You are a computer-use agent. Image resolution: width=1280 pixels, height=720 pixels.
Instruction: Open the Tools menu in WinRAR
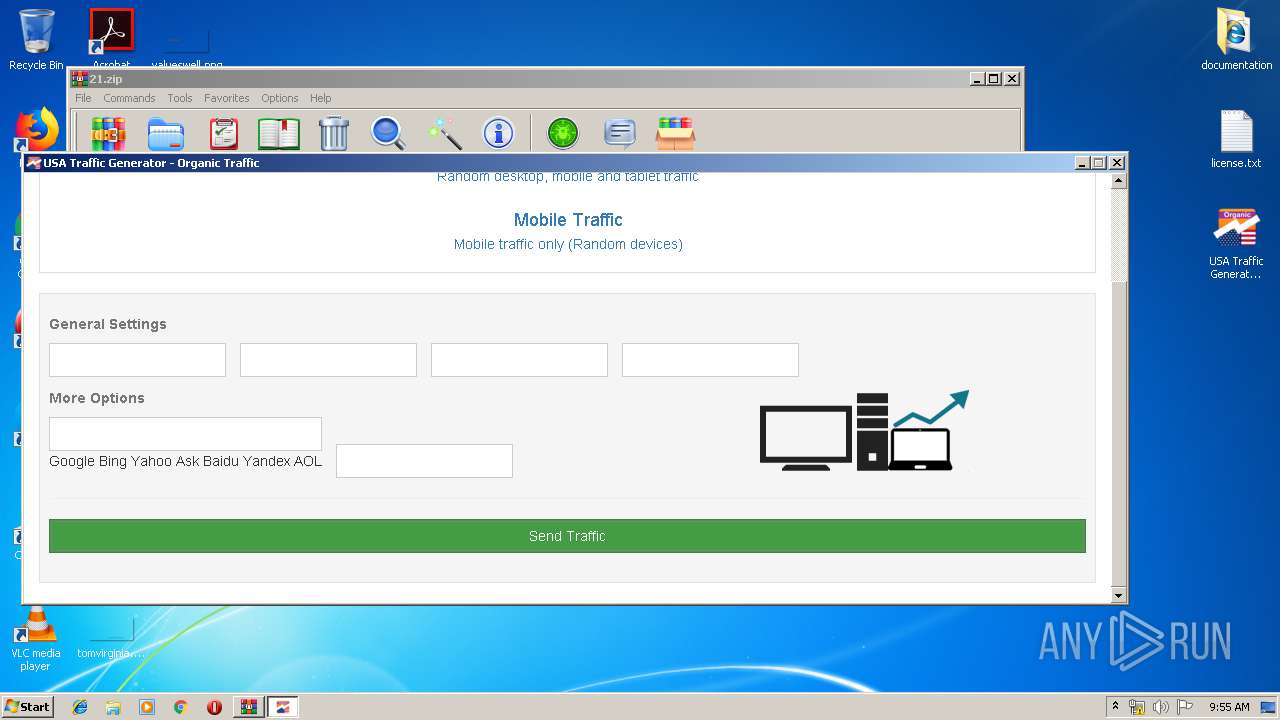tap(180, 98)
